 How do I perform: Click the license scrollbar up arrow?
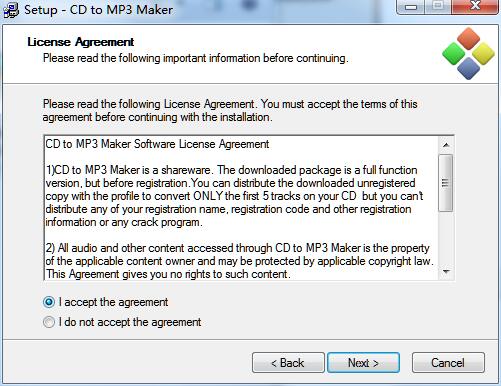click(446, 145)
